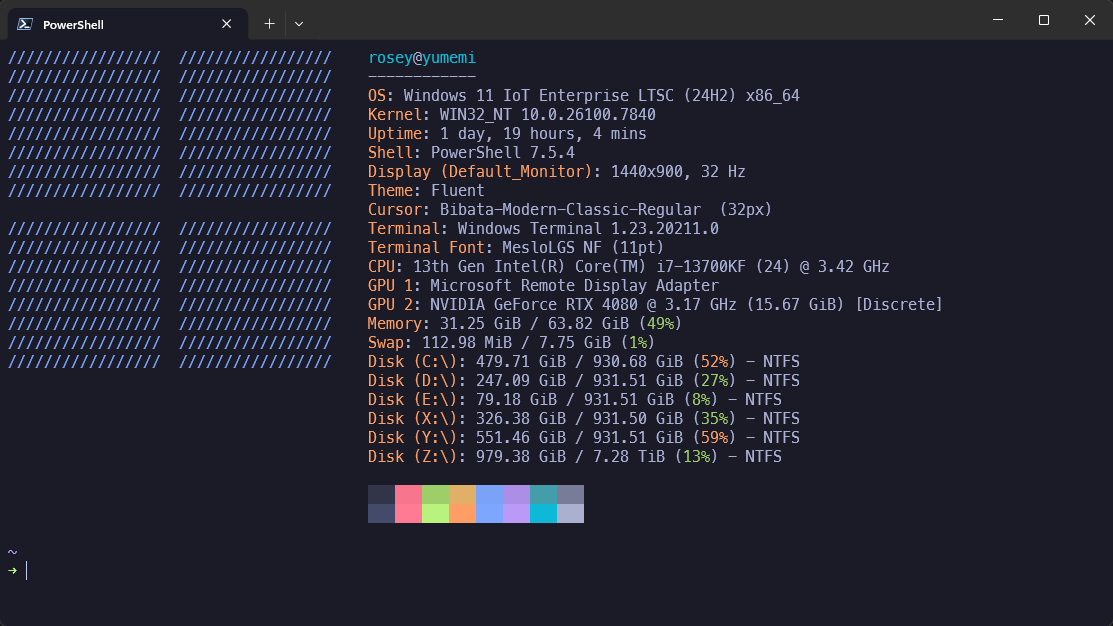This screenshot has height=626, width=1113.
Task: Click the Theme Fluent line
Action: coord(426,191)
